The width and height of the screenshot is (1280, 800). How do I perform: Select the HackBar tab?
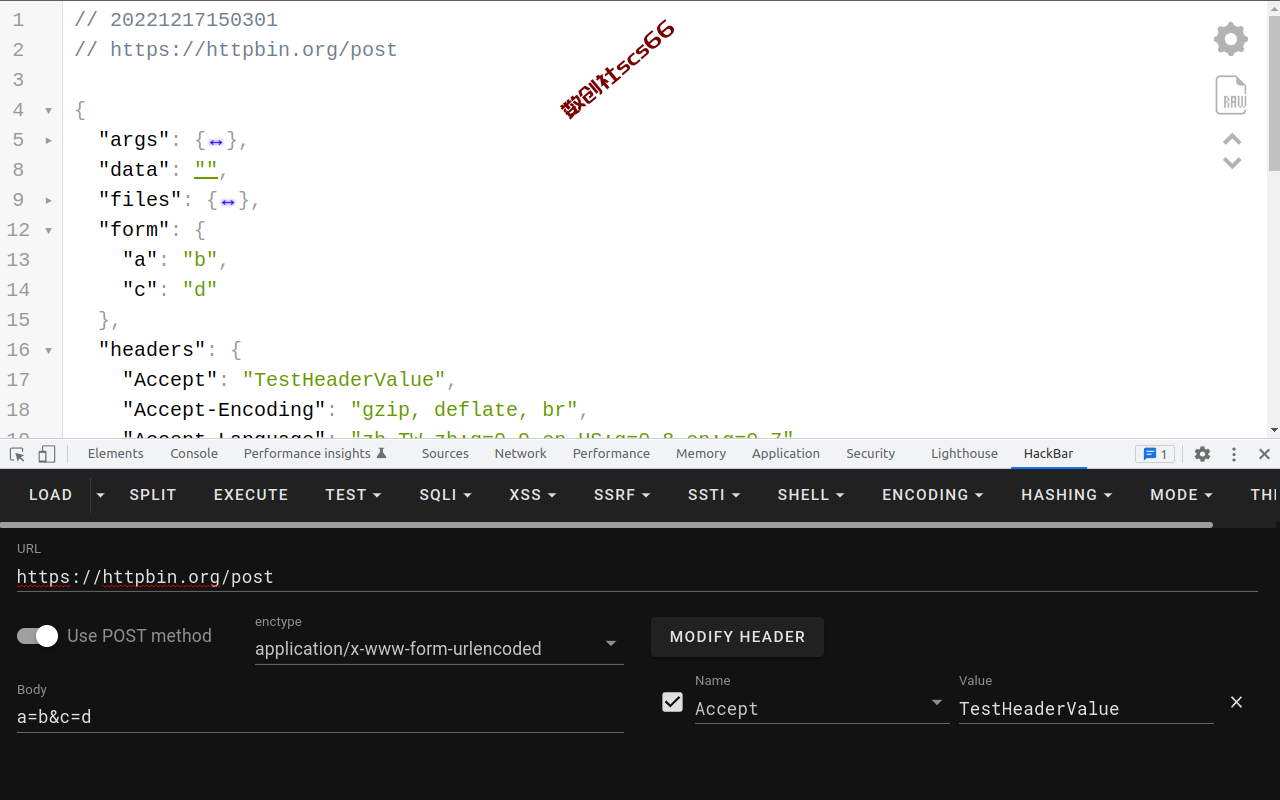(x=1048, y=454)
